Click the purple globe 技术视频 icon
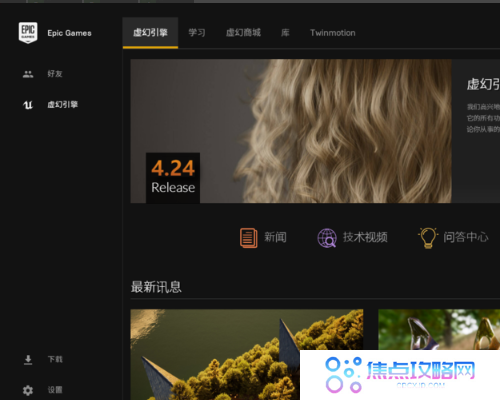Screen dimensions: 500x400 pos(327,238)
